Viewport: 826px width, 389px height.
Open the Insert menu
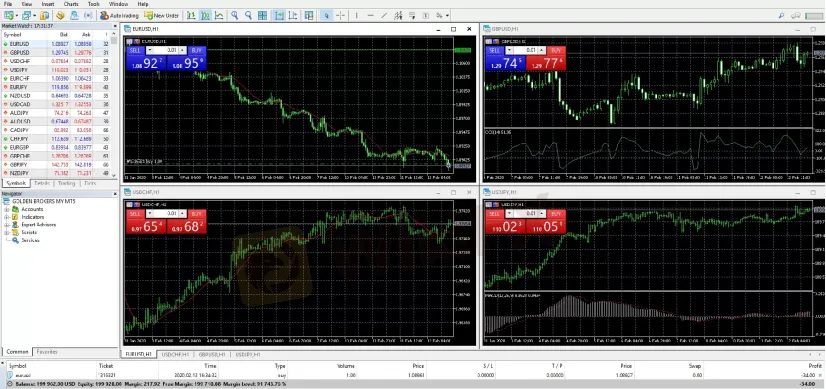click(x=48, y=4)
